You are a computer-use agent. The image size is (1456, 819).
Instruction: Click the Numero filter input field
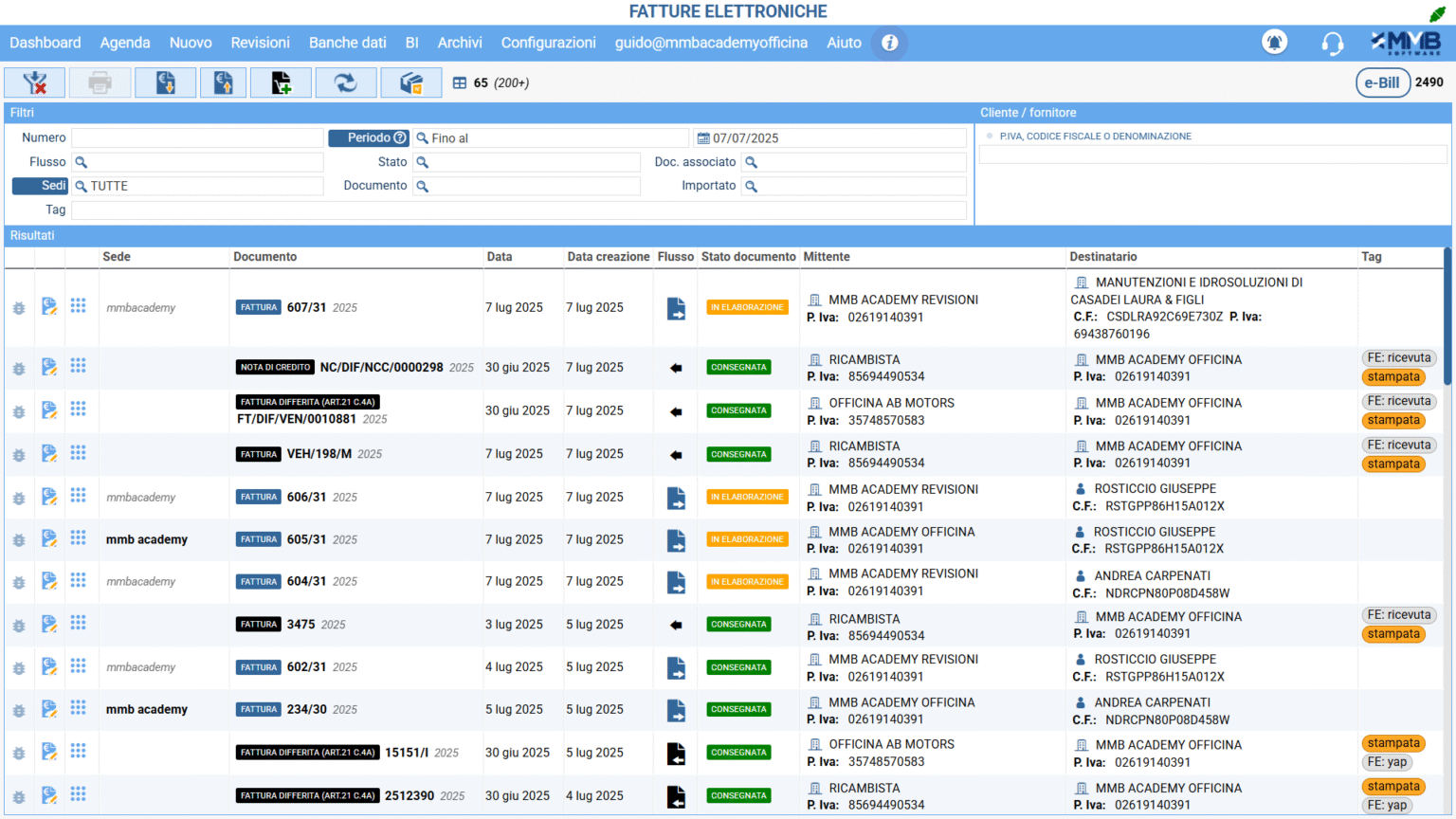tap(197, 138)
